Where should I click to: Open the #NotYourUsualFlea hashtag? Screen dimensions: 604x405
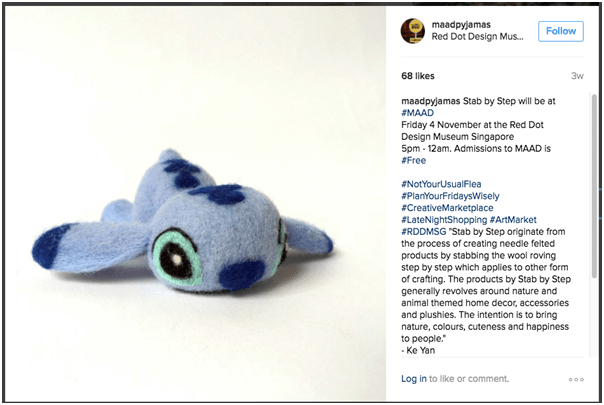click(x=441, y=184)
